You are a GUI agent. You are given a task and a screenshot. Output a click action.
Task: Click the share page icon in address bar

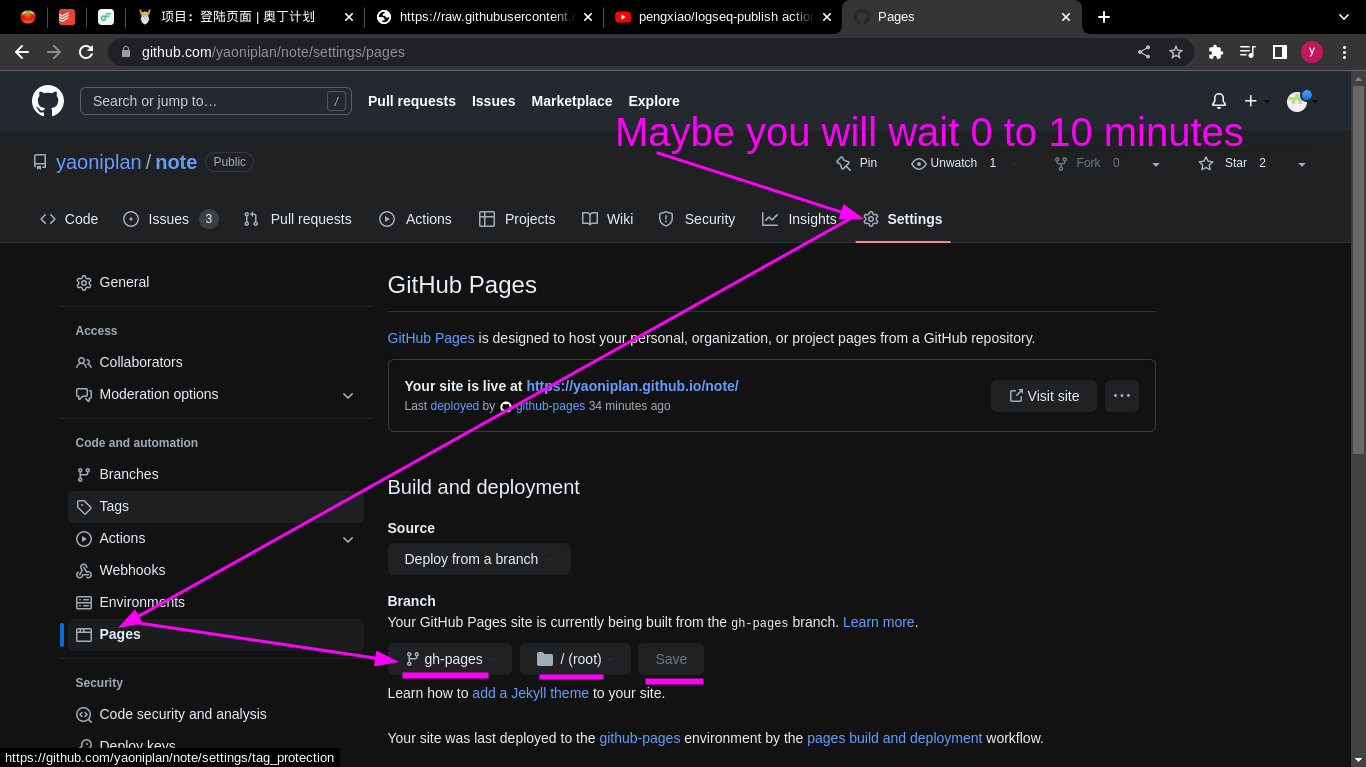(1144, 52)
